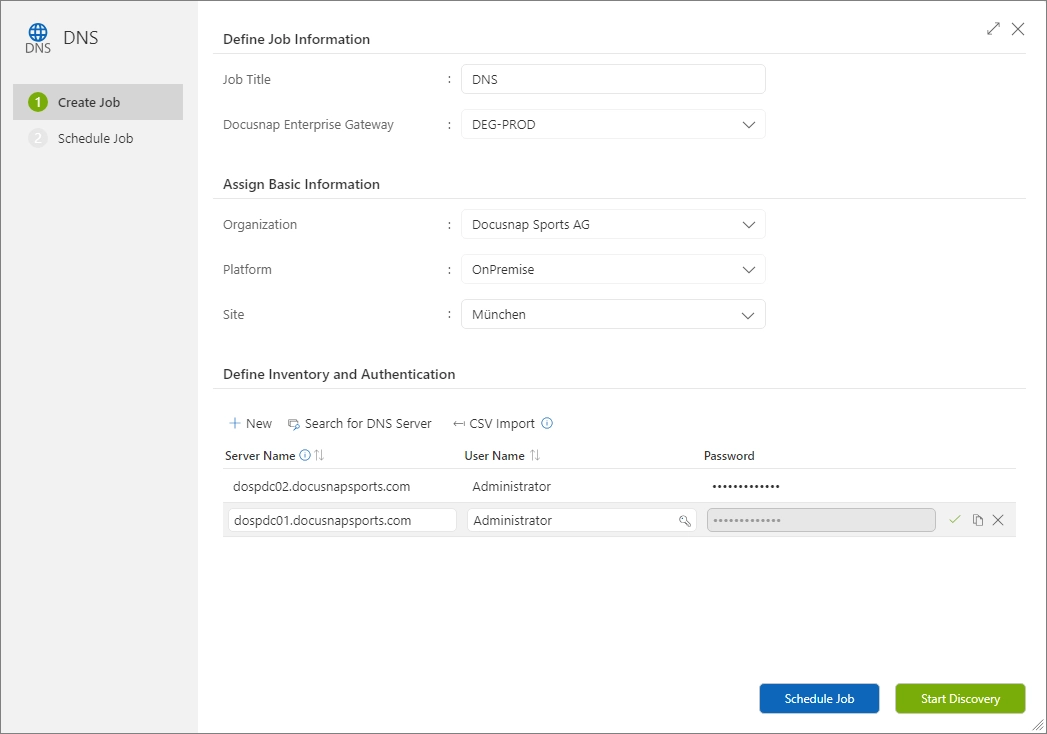Edit the dospdc01.docusnapsports.com server name field

[x=342, y=520]
